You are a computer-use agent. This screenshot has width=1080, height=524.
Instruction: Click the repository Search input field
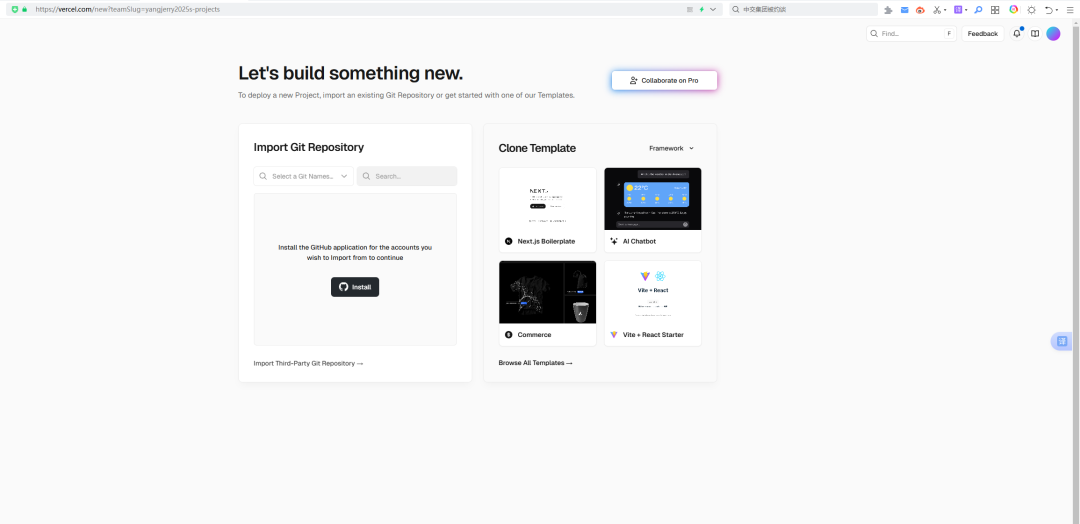click(407, 176)
